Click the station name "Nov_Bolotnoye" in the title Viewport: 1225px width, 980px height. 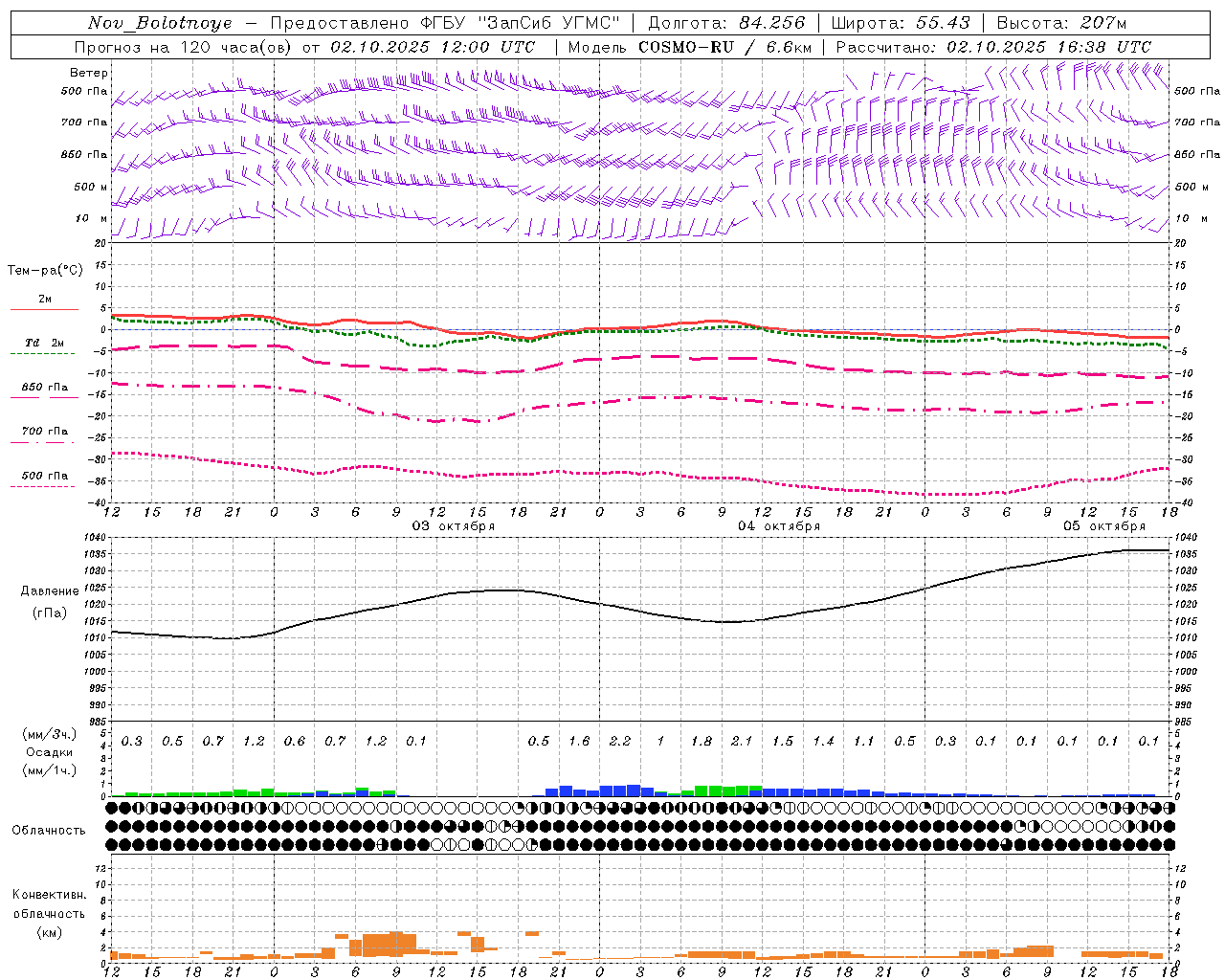160,23
